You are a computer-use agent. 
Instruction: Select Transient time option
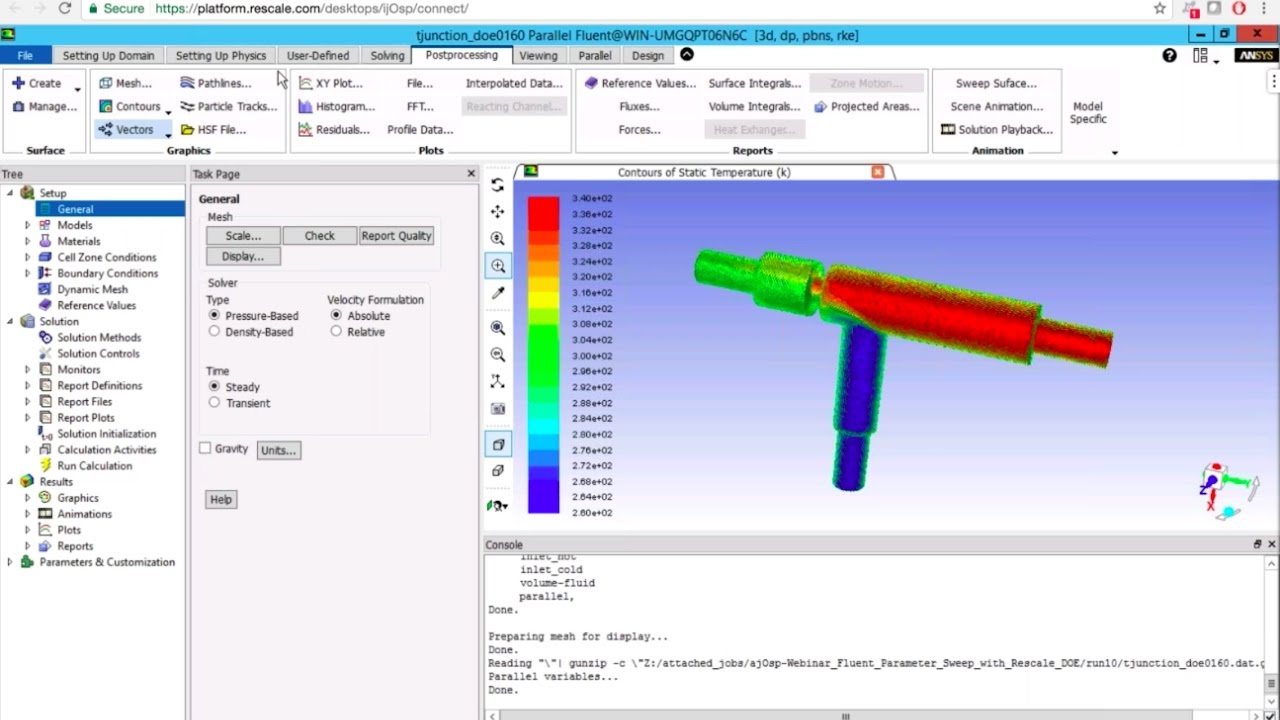(214, 402)
